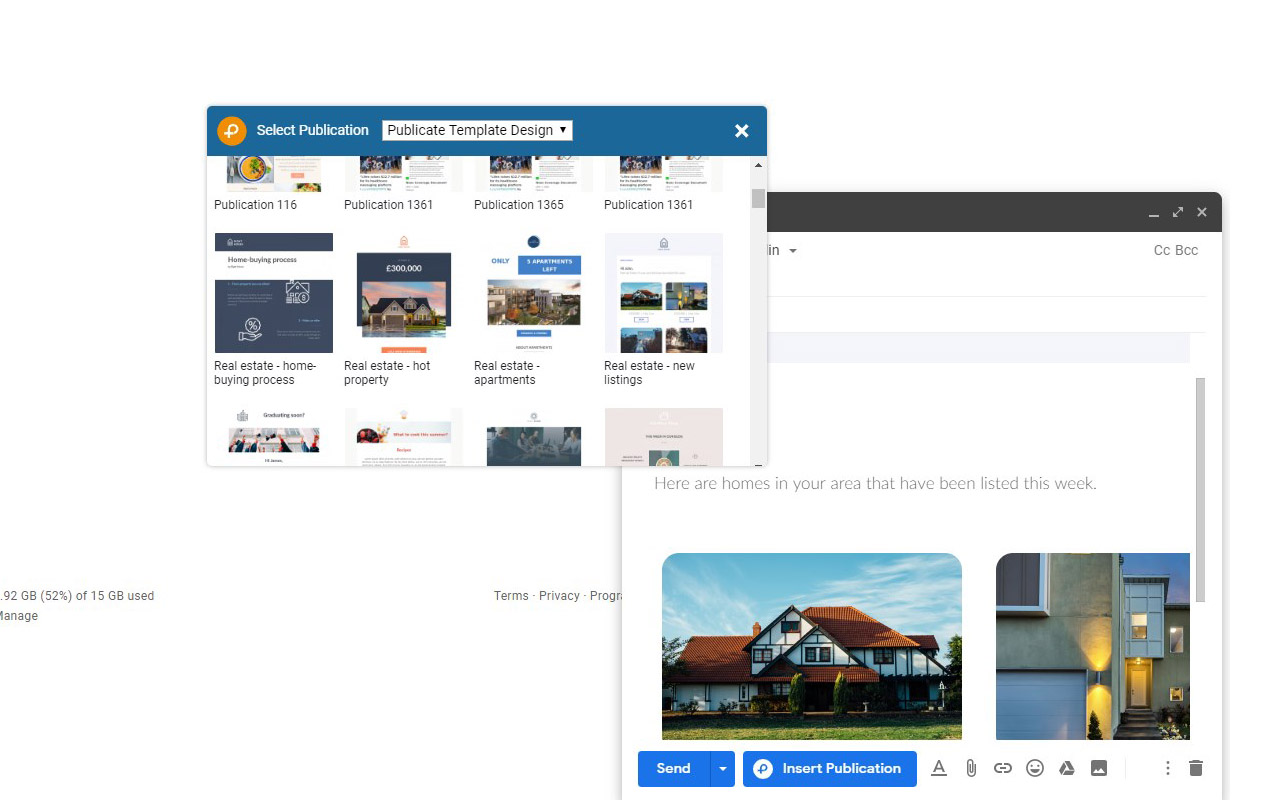This screenshot has width=1280, height=800.
Task: Open text formatting options icon
Action: [x=939, y=768]
